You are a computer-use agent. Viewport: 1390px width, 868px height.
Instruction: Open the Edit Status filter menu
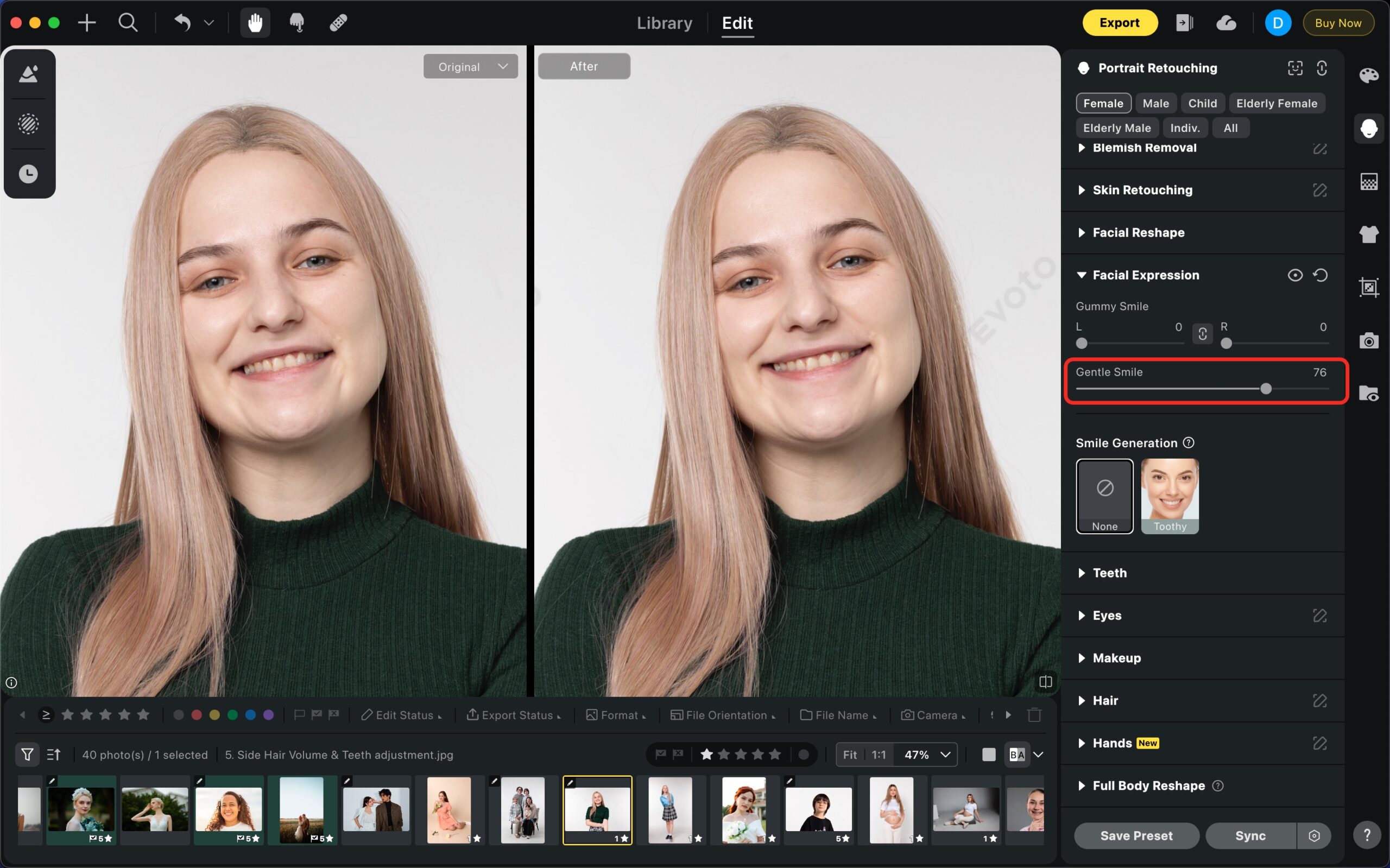pos(401,715)
